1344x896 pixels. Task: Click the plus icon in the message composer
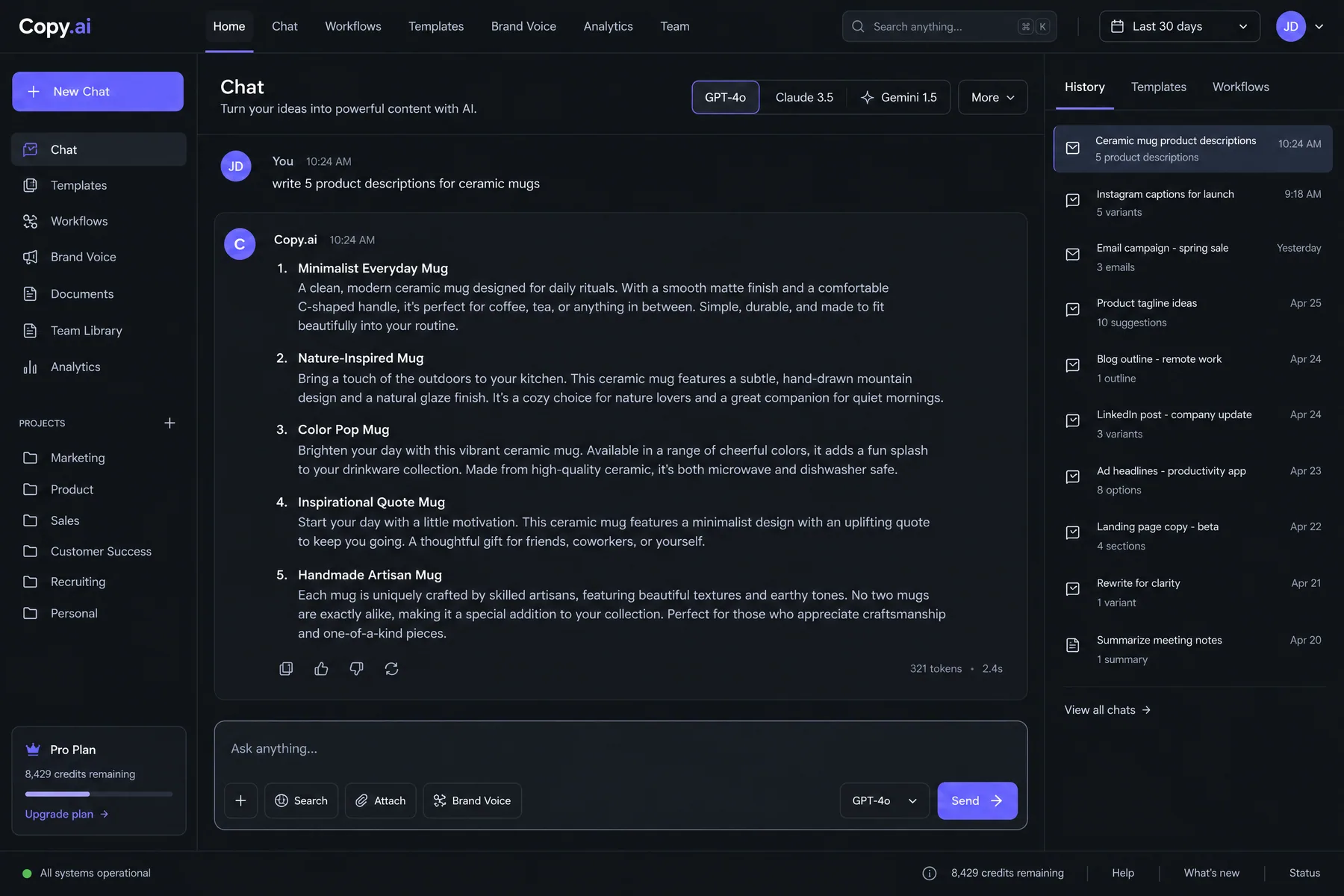tap(240, 800)
